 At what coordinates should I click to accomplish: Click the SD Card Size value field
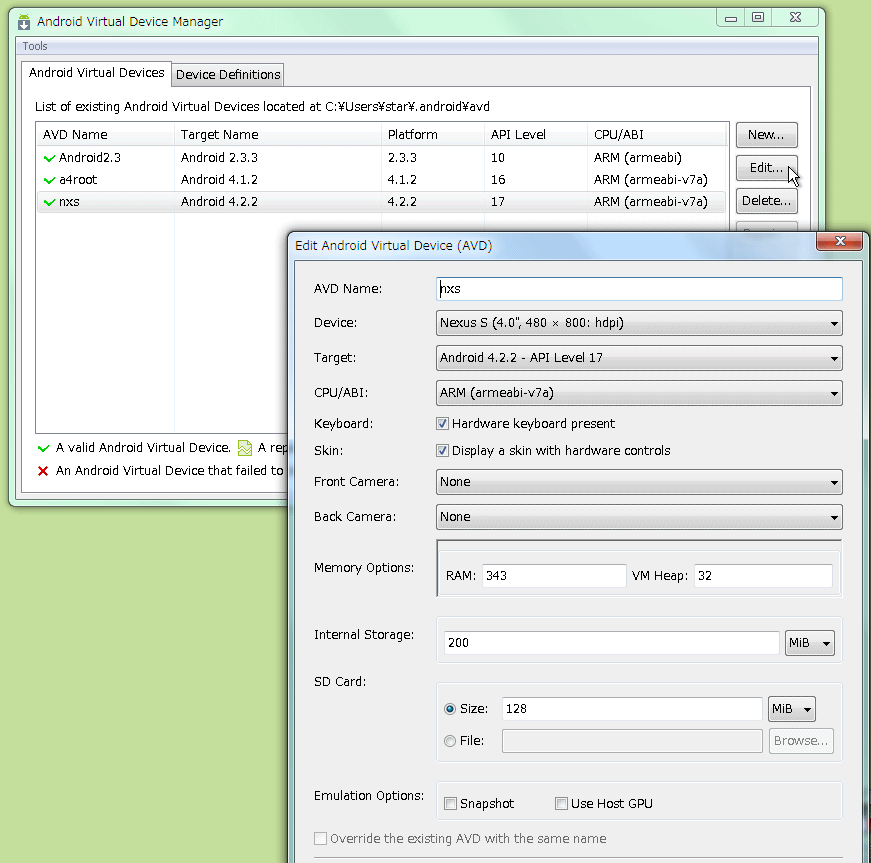[x=632, y=709]
